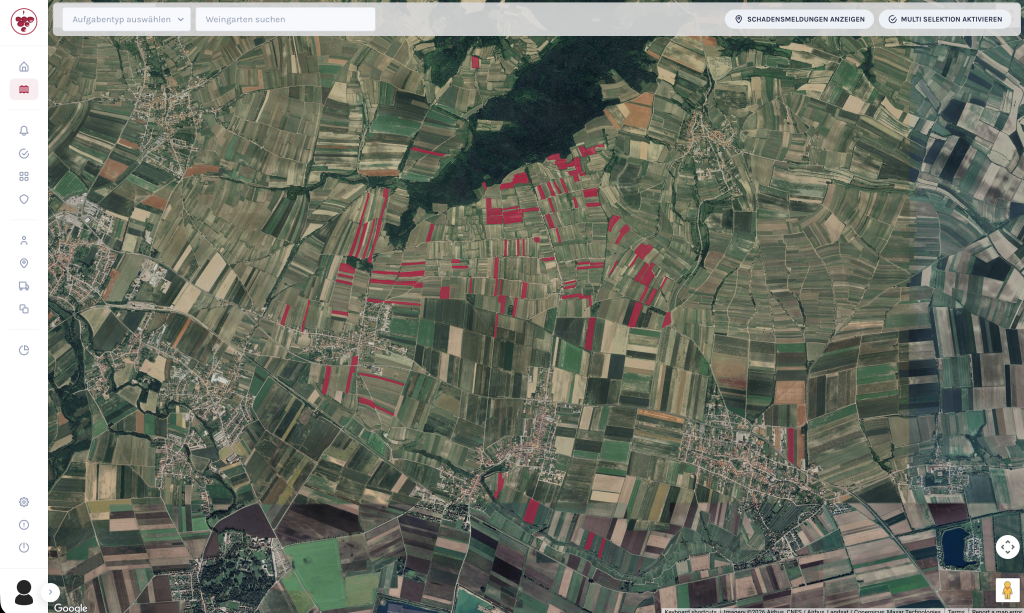The image size is (1024, 613).
Task: Expand the sidebar with the chevron arrow
Action: click(52, 592)
